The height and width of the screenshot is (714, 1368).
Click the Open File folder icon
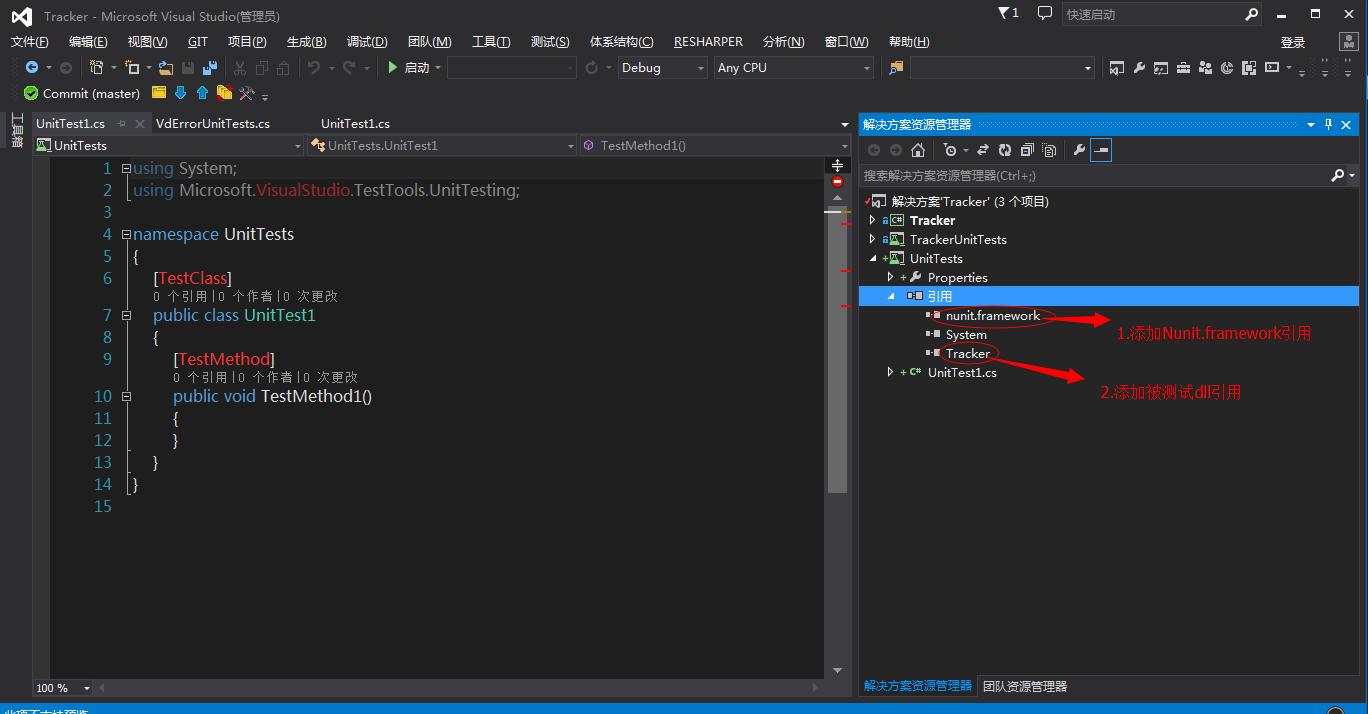click(166, 67)
